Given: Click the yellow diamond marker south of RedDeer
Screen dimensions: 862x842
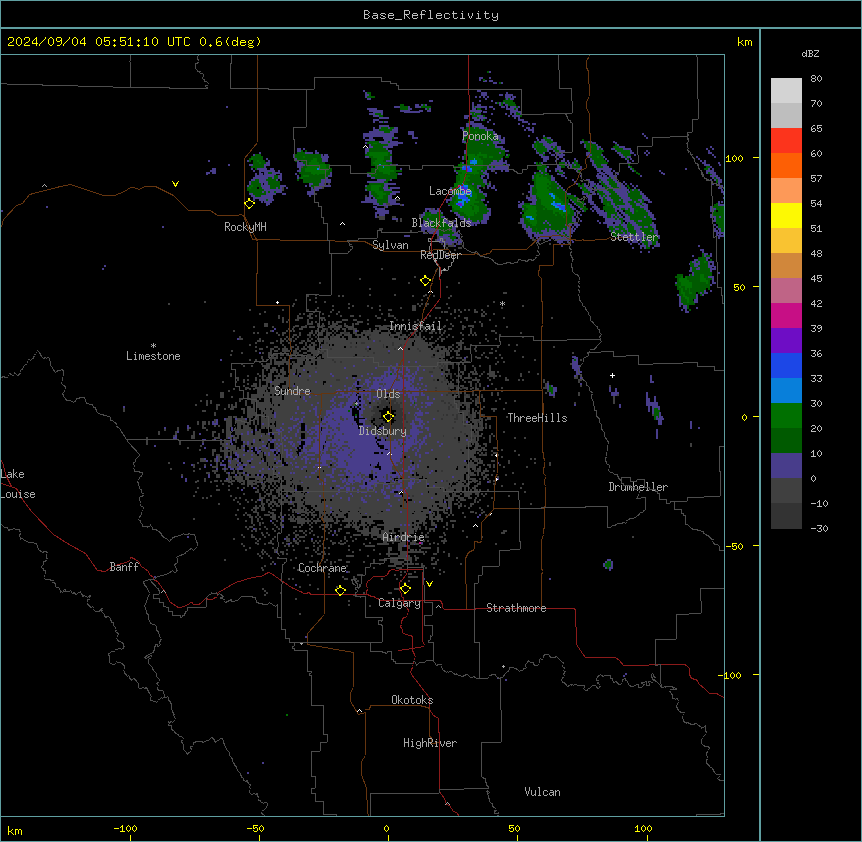Looking at the screenshot, I should pos(425,281).
